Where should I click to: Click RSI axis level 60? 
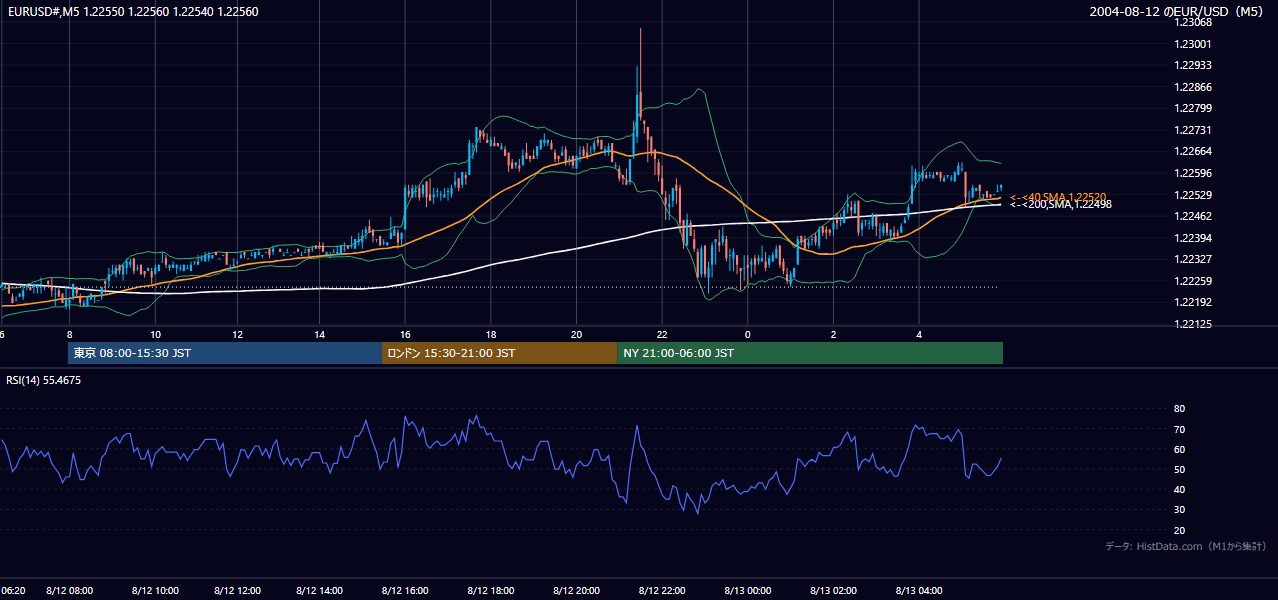[1180, 449]
